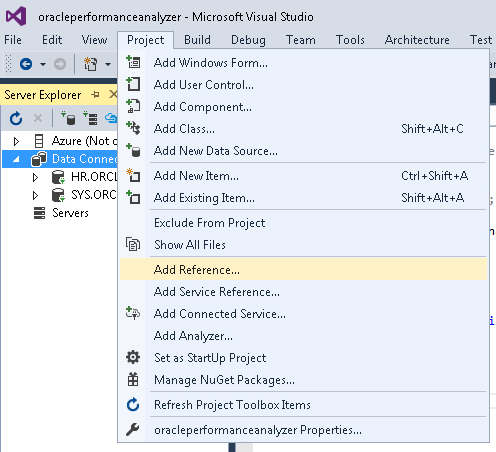Viewport: 496px width, 452px height.
Task: Open Manage NuGet Packages
Action: [303, 380]
